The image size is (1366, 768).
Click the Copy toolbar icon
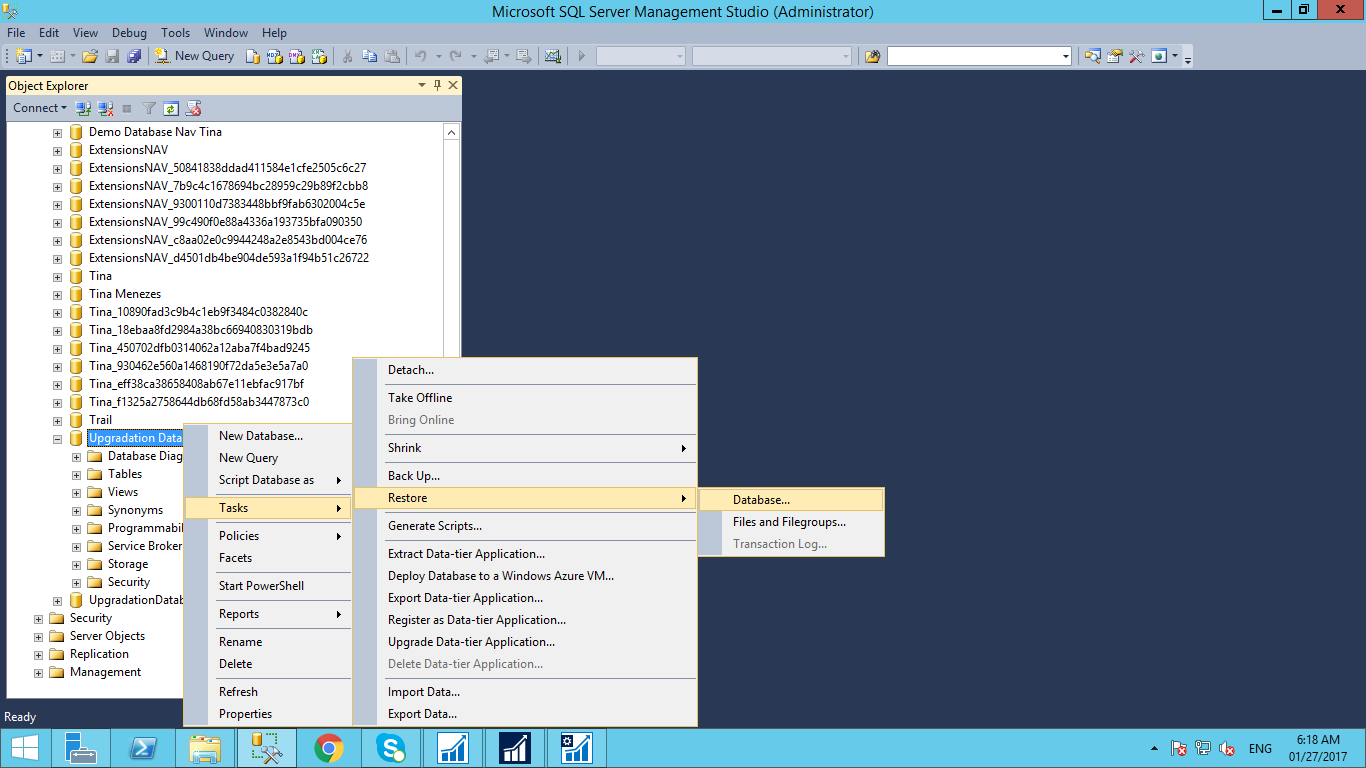[369, 56]
